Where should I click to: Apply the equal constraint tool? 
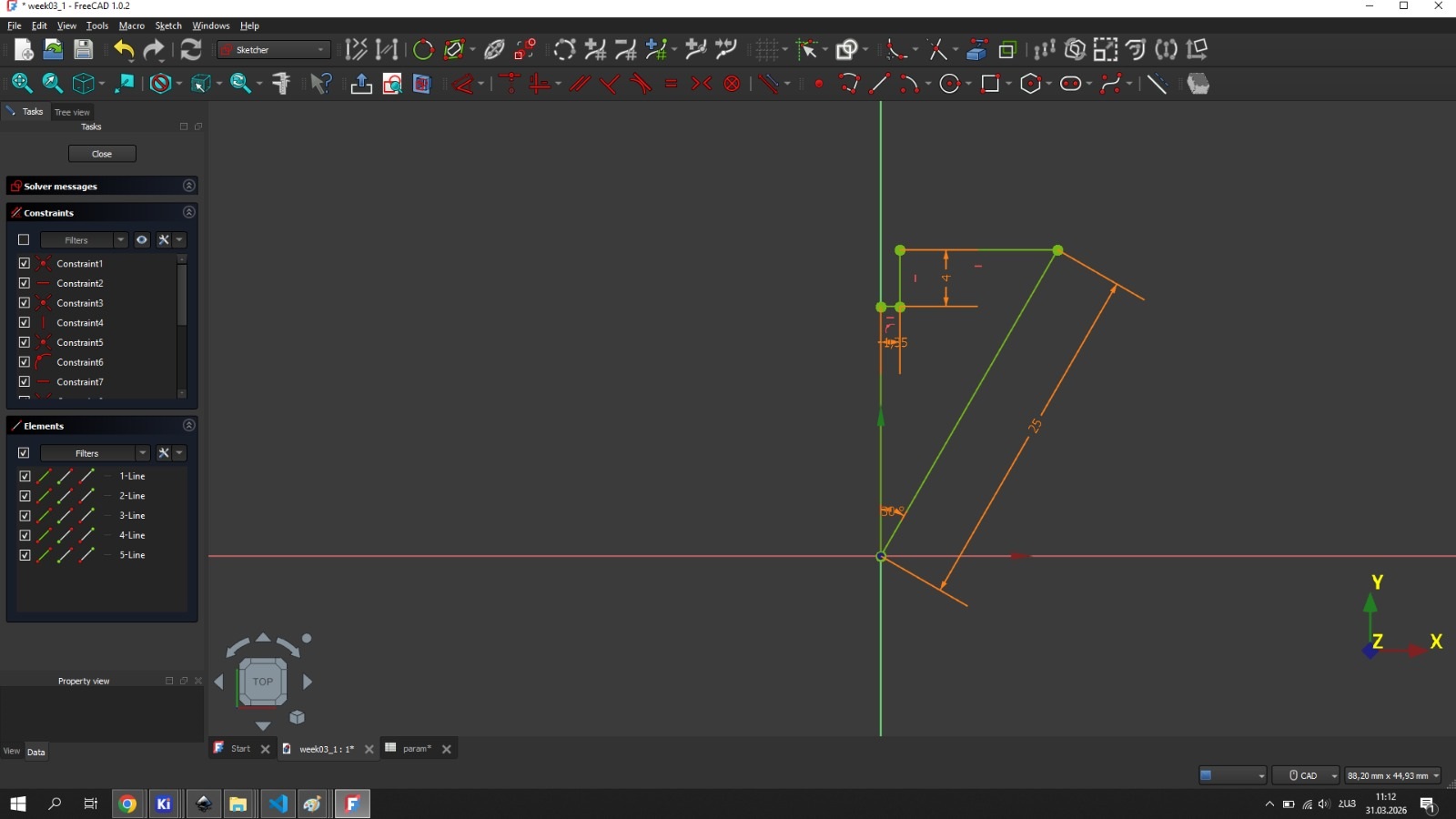point(671,84)
